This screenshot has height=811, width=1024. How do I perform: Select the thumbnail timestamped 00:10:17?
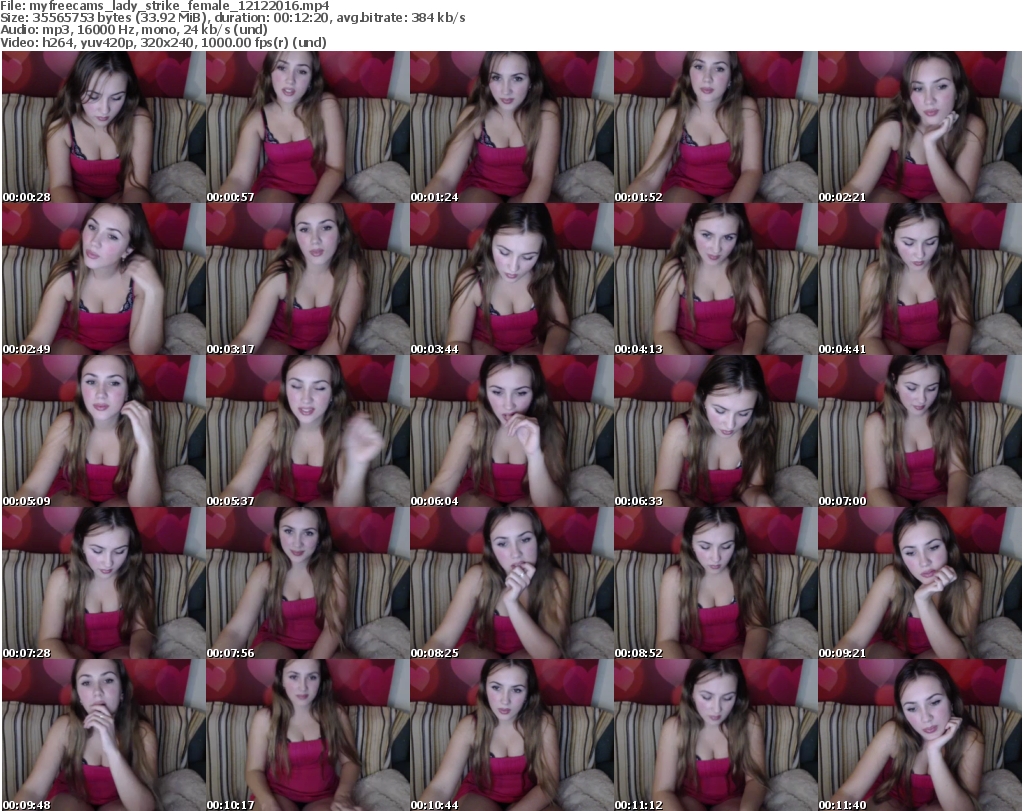pos(308,735)
